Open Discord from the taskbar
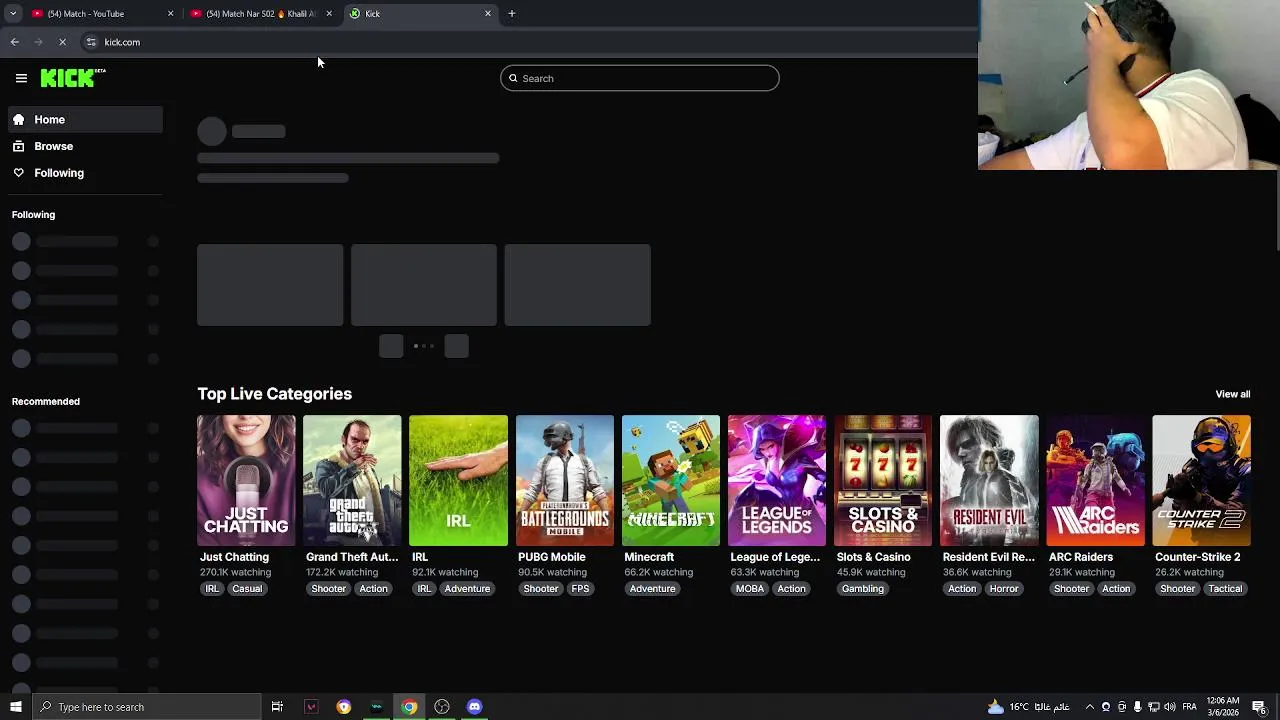The image size is (1280, 720). coord(474,707)
